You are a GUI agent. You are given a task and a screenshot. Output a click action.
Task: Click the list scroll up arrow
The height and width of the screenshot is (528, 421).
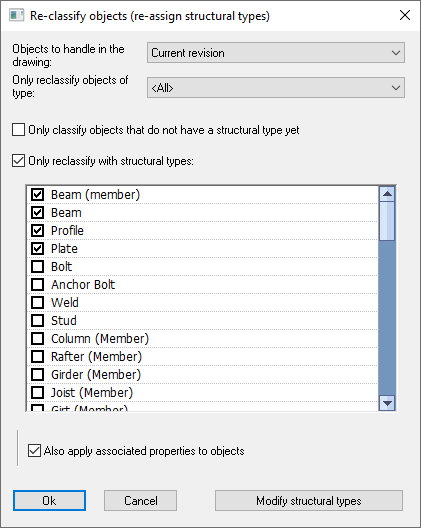coord(387,194)
